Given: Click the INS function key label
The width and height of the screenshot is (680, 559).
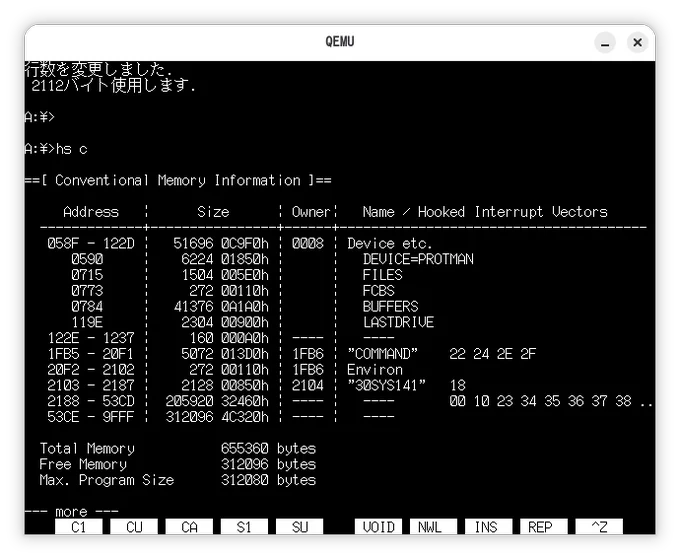Looking at the screenshot, I should (x=489, y=527).
